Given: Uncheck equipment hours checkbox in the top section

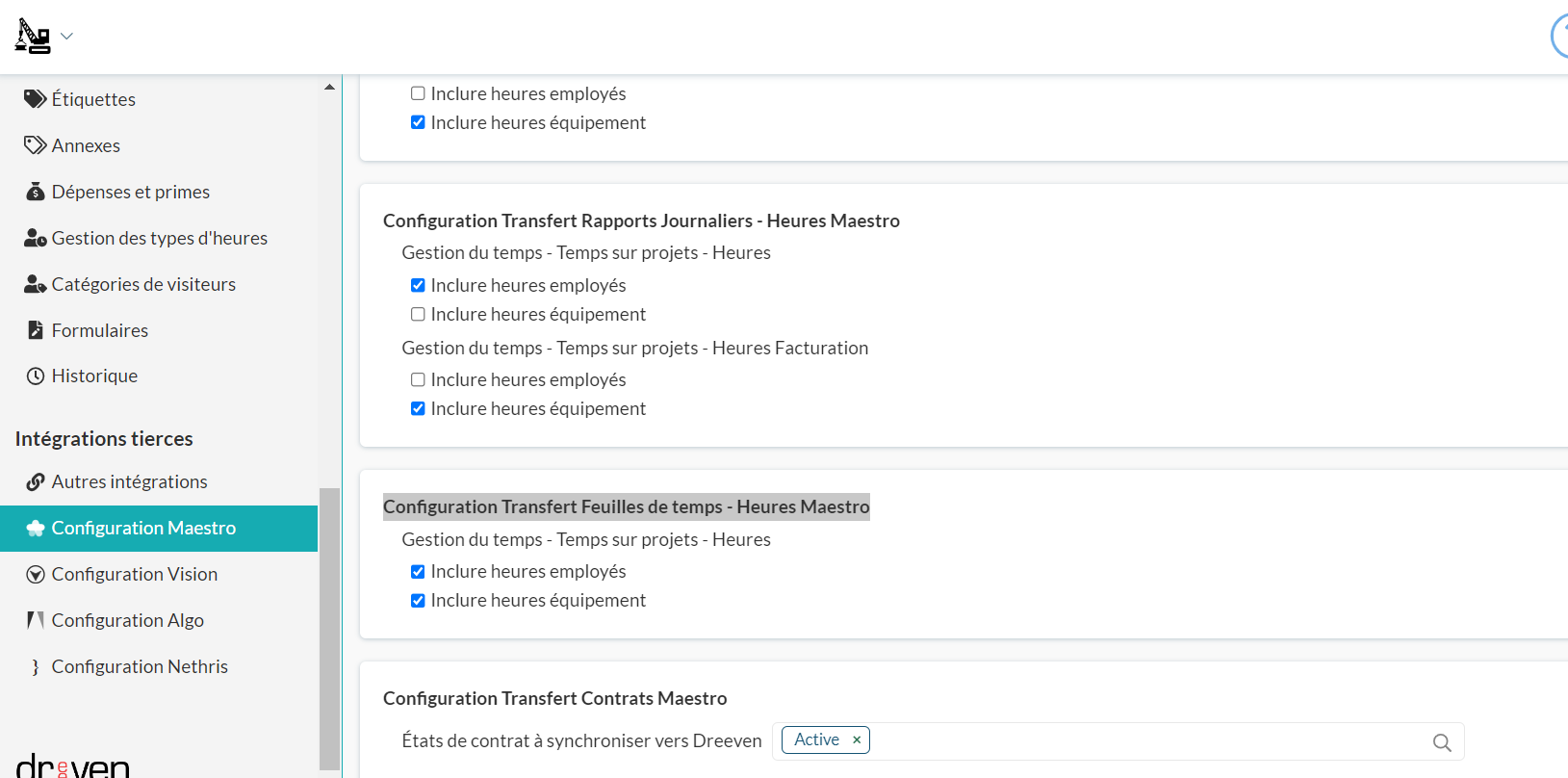Looking at the screenshot, I should pyautogui.click(x=418, y=122).
